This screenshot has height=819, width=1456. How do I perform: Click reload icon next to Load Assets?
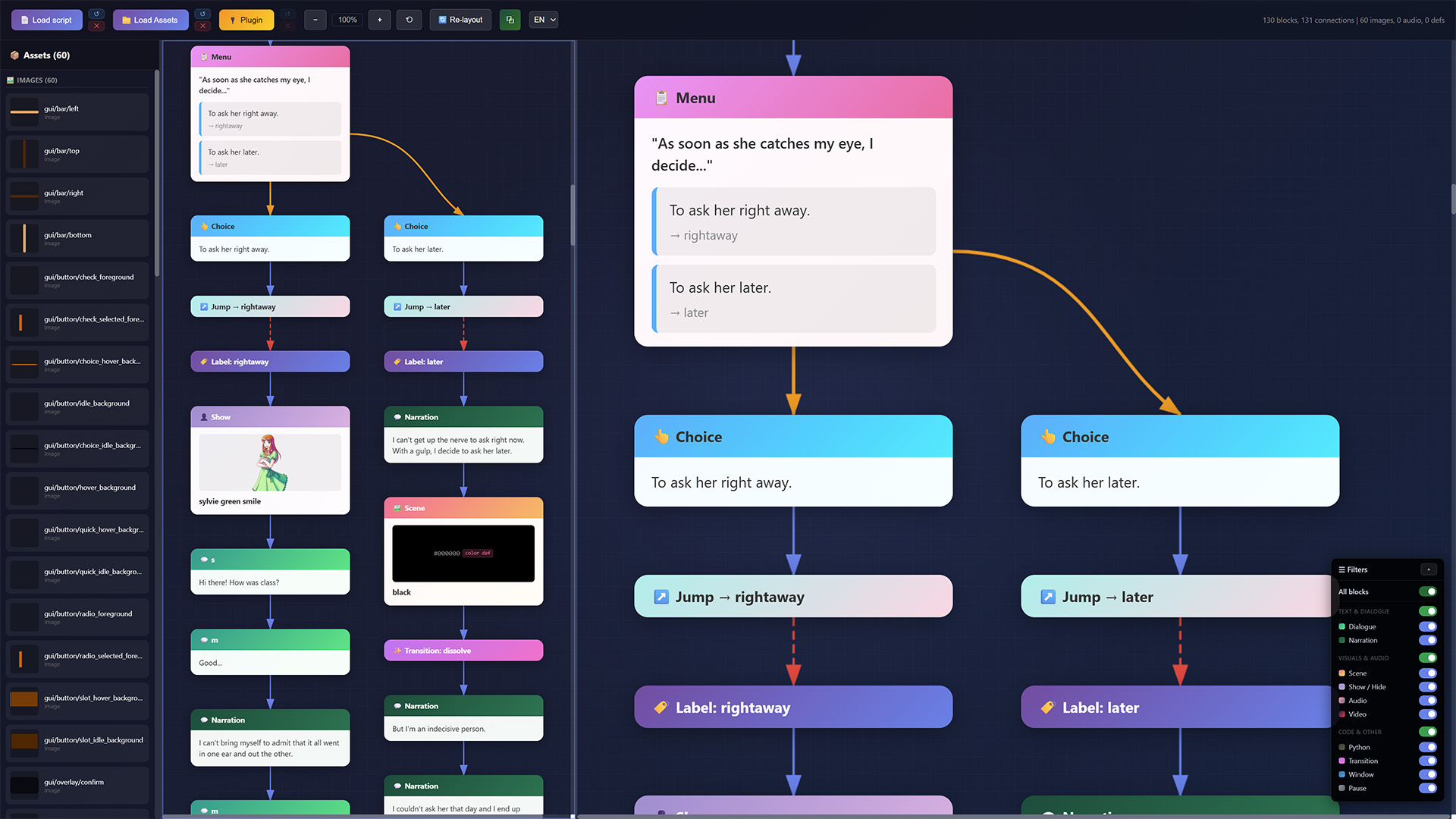tap(202, 14)
